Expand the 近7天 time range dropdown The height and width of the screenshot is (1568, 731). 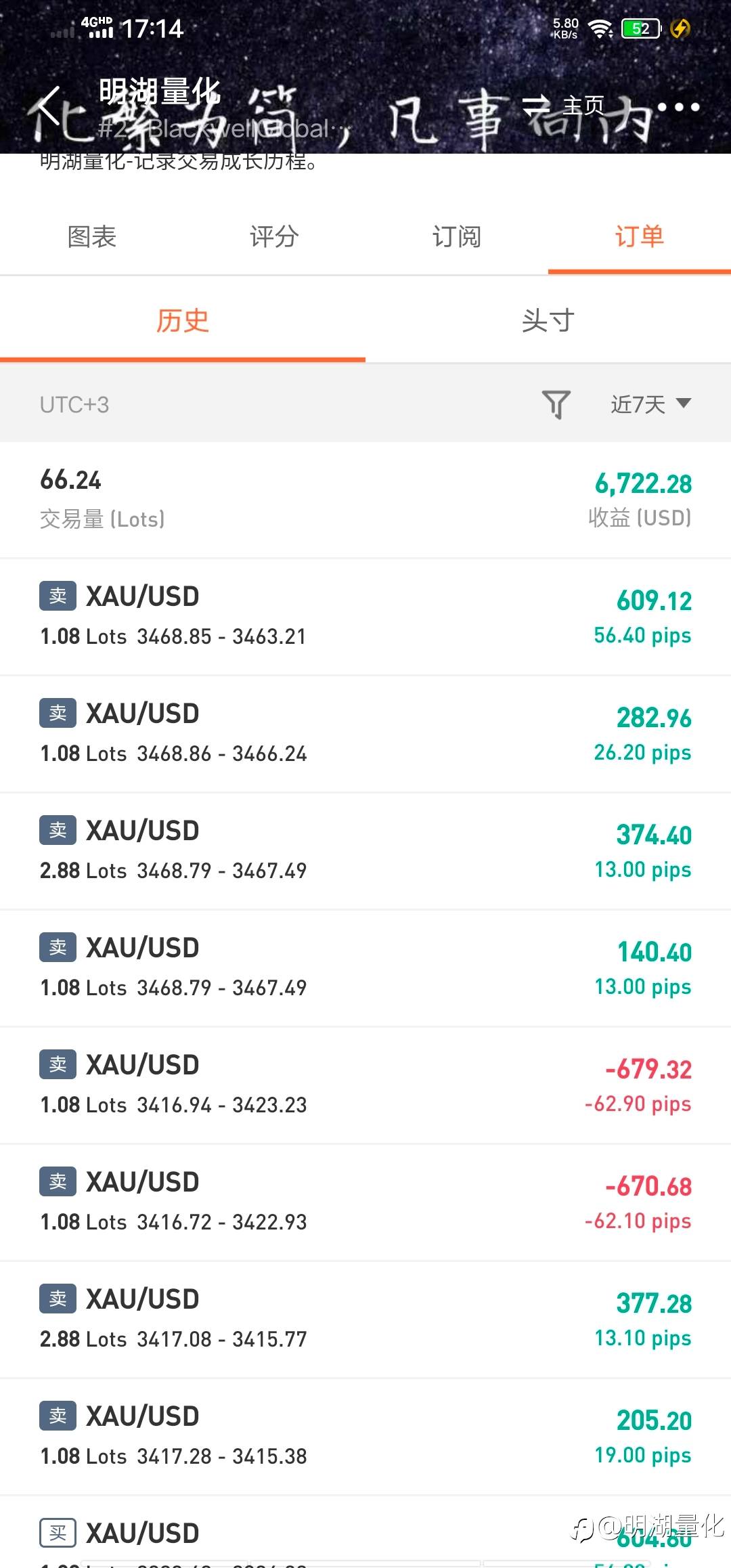(x=650, y=404)
